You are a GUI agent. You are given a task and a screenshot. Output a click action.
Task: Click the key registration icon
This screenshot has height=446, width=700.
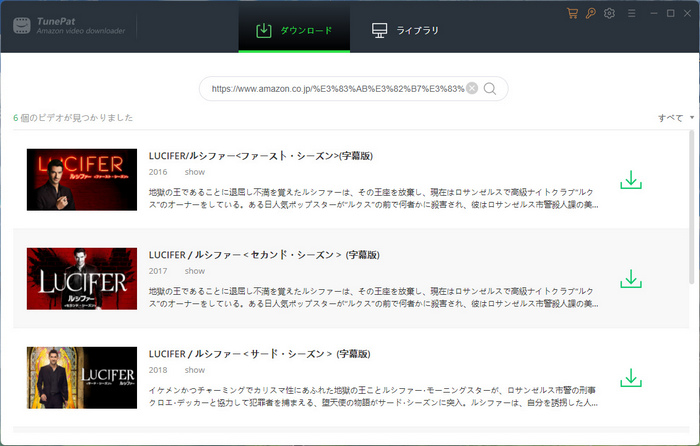coord(591,13)
